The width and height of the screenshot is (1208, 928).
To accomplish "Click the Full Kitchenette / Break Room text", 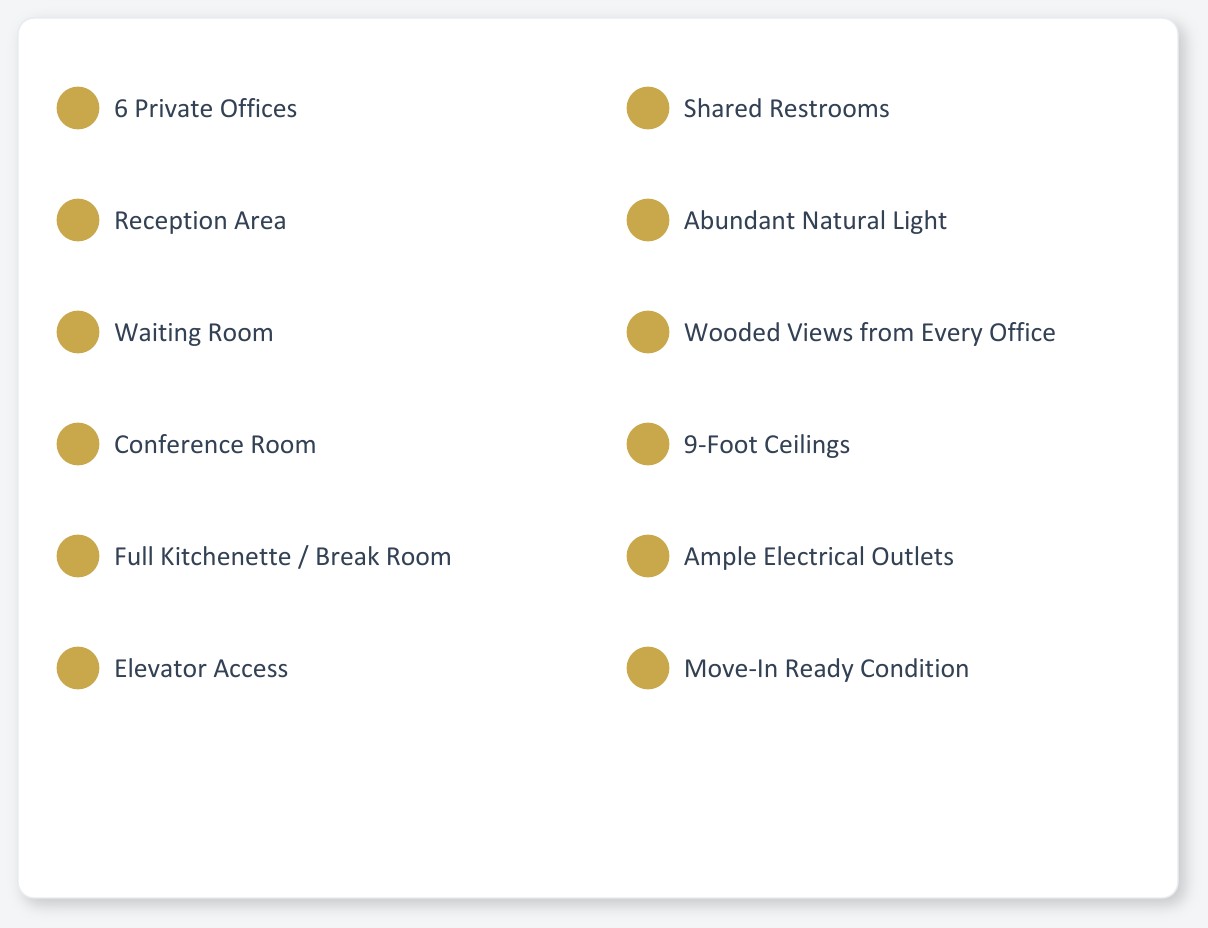I will [x=283, y=556].
